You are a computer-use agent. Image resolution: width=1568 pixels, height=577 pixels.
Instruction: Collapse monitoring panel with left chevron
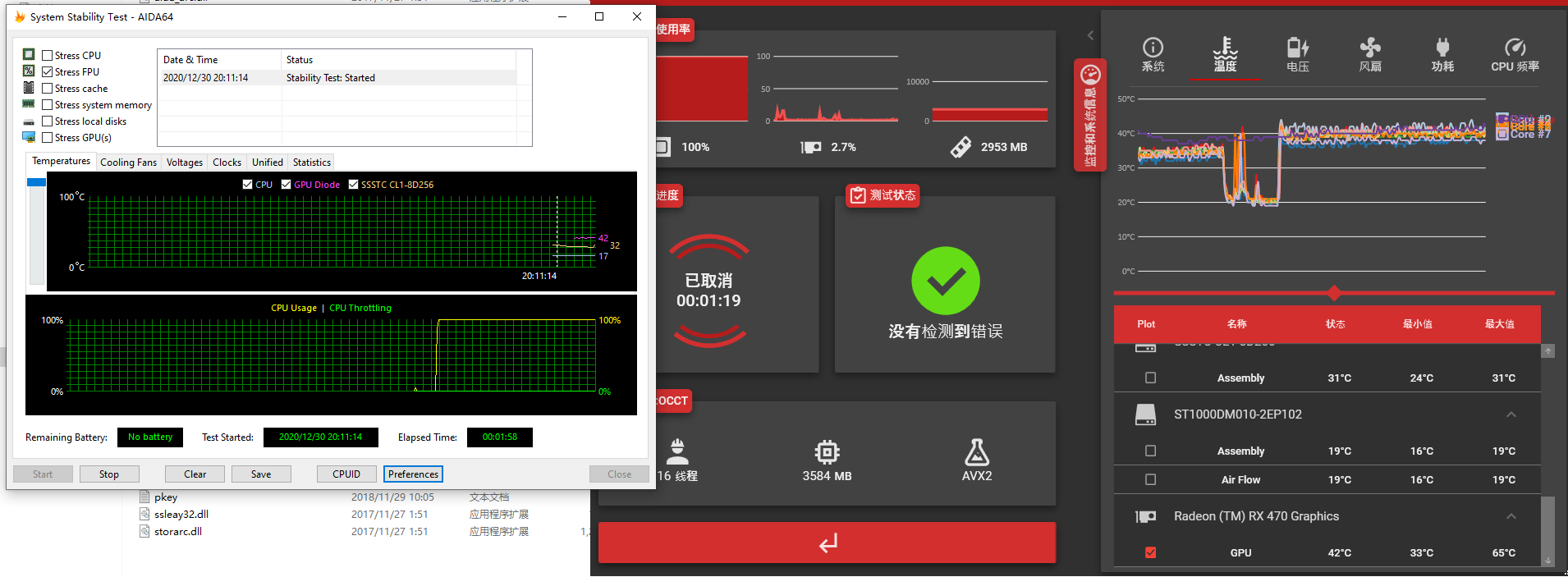(x=1090, y=35)
